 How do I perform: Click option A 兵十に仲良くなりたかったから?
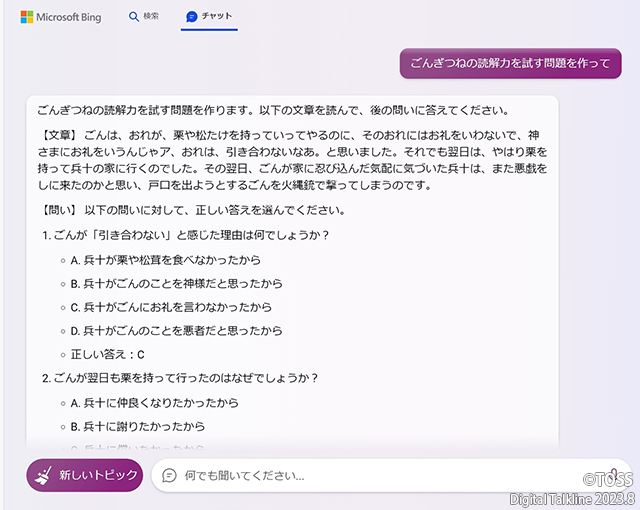(154, 403)
